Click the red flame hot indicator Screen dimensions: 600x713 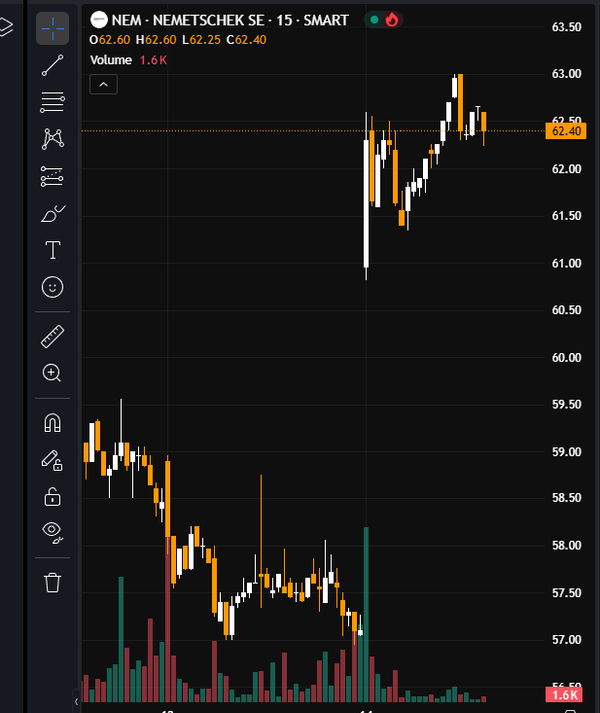coord(392,20)
